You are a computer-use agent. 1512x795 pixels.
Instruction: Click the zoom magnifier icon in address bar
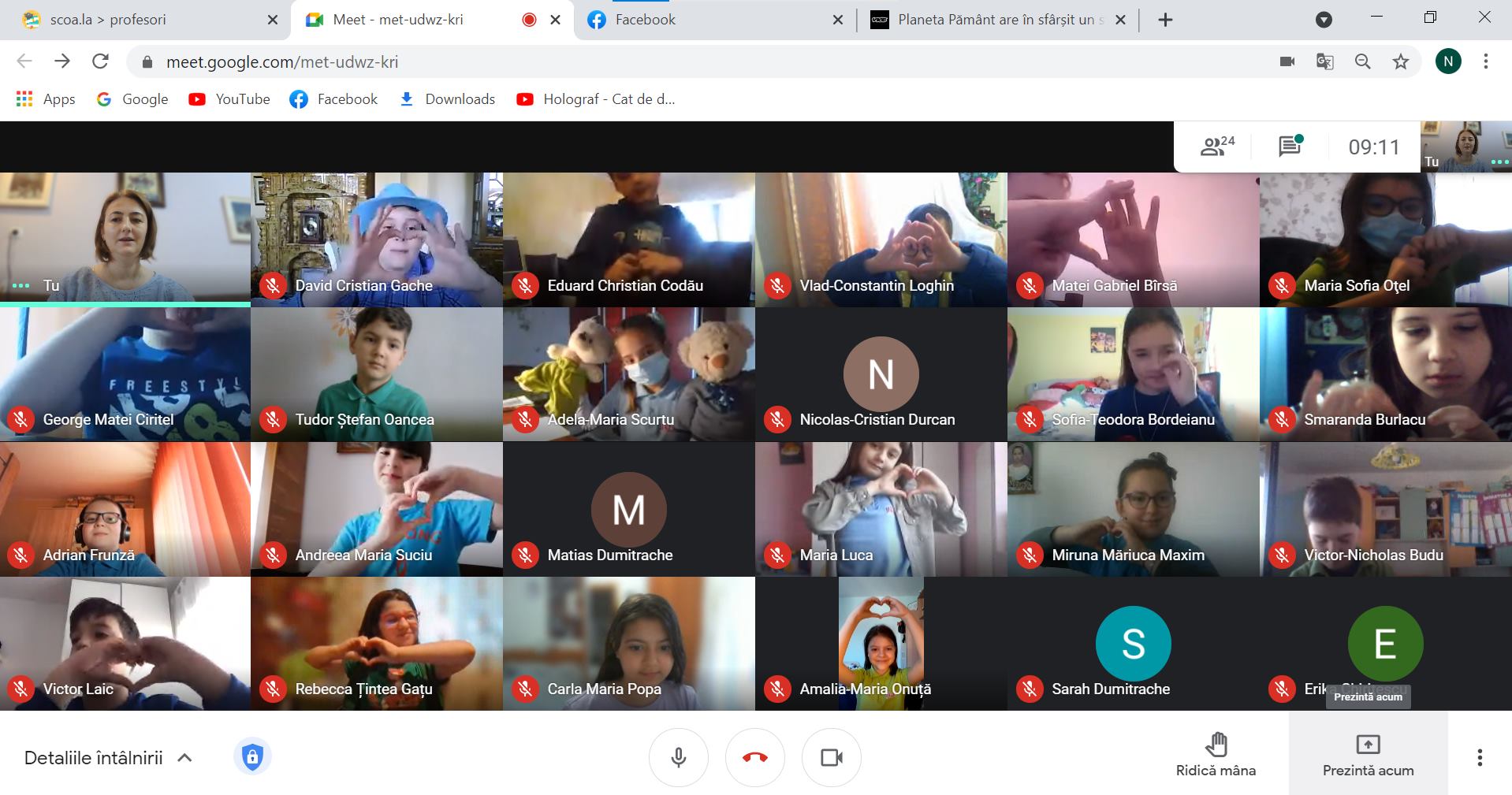click(x=1362, y=61)
